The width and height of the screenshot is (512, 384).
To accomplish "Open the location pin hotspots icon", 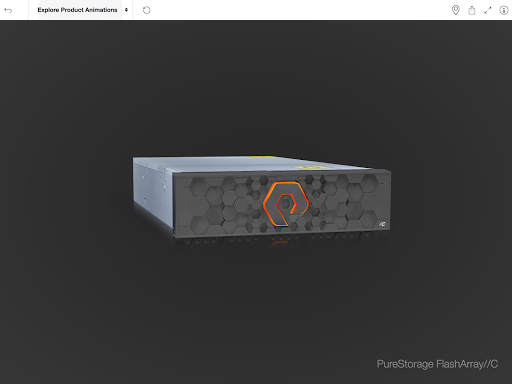I will (456, 10).
